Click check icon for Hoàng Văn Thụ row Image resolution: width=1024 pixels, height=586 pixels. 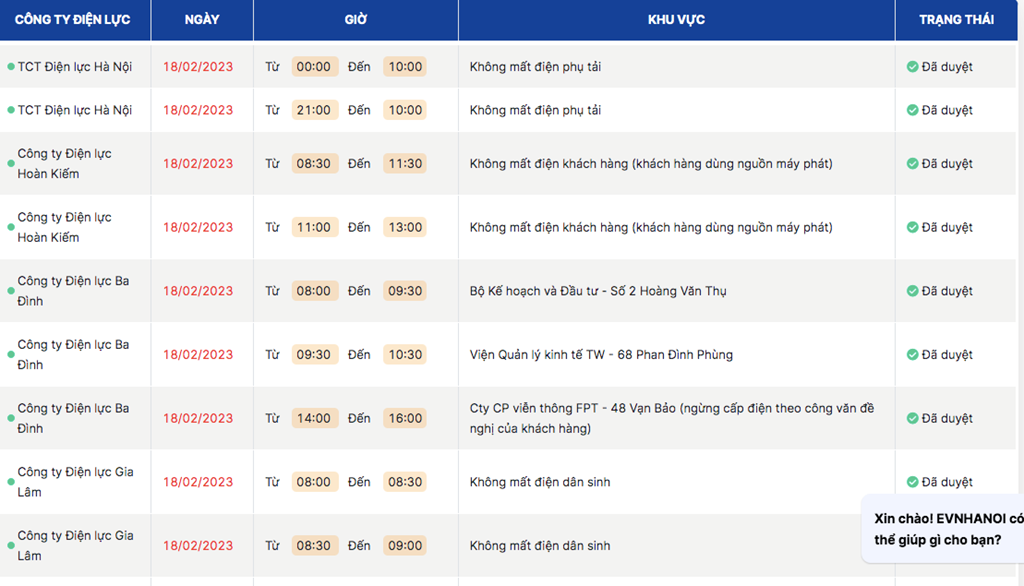(912, 291)
